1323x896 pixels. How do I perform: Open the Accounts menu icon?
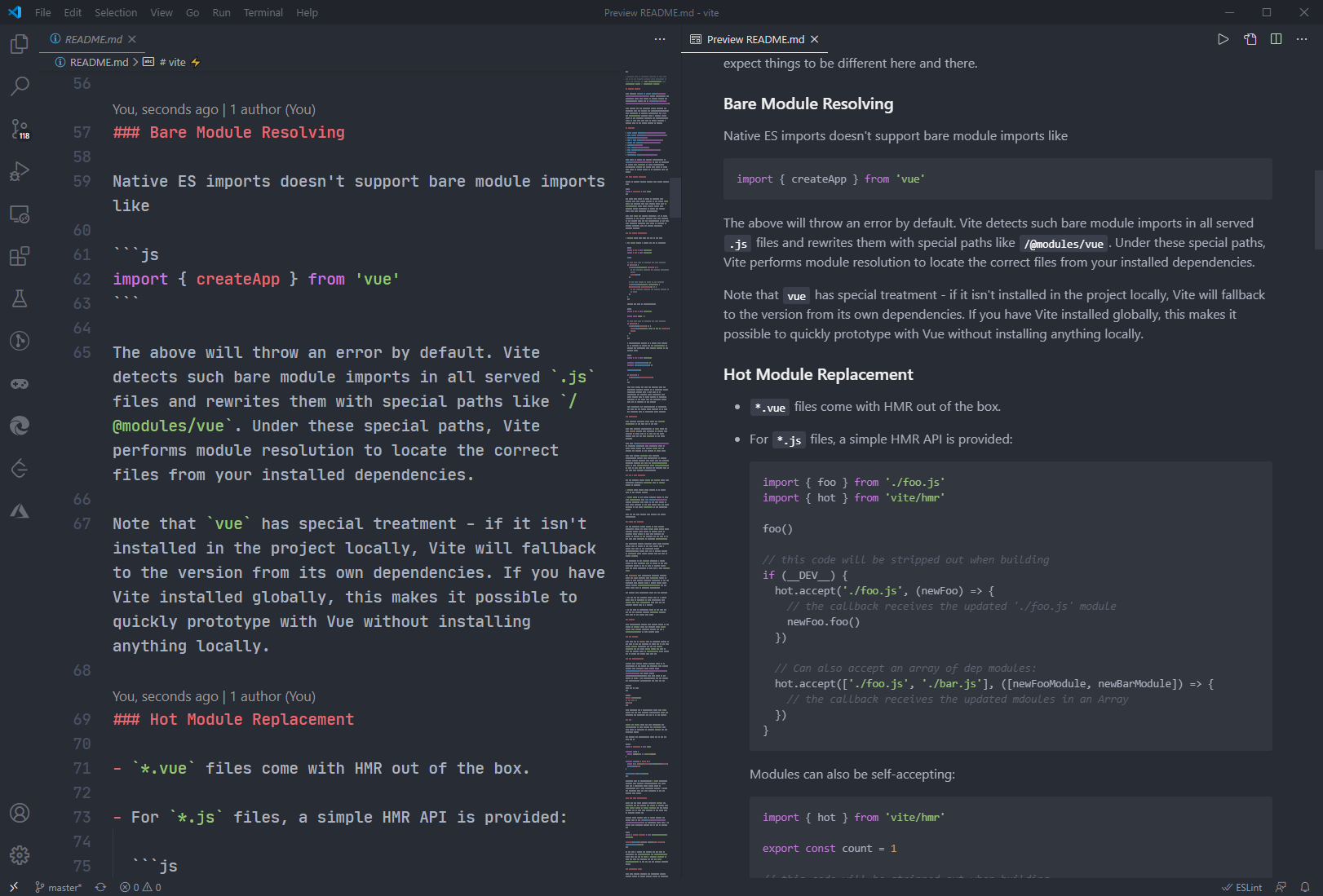tap(20, 813)
